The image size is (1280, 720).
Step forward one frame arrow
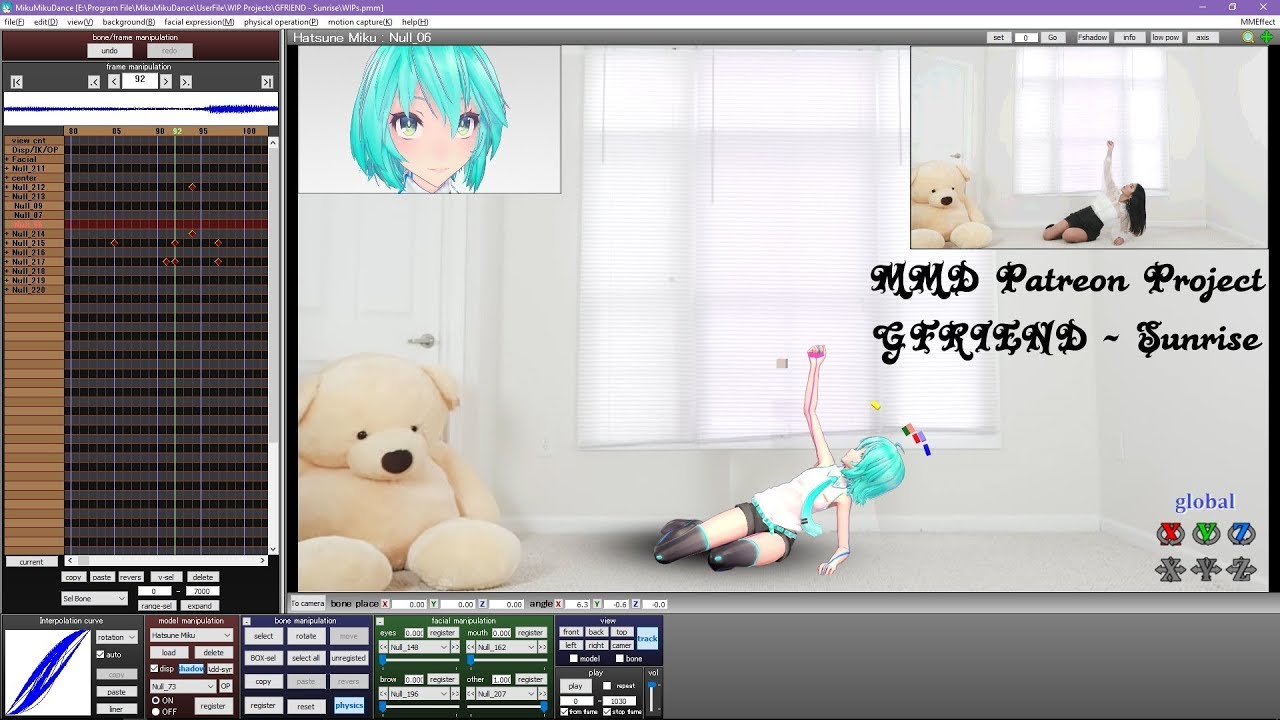coord(166,82)
